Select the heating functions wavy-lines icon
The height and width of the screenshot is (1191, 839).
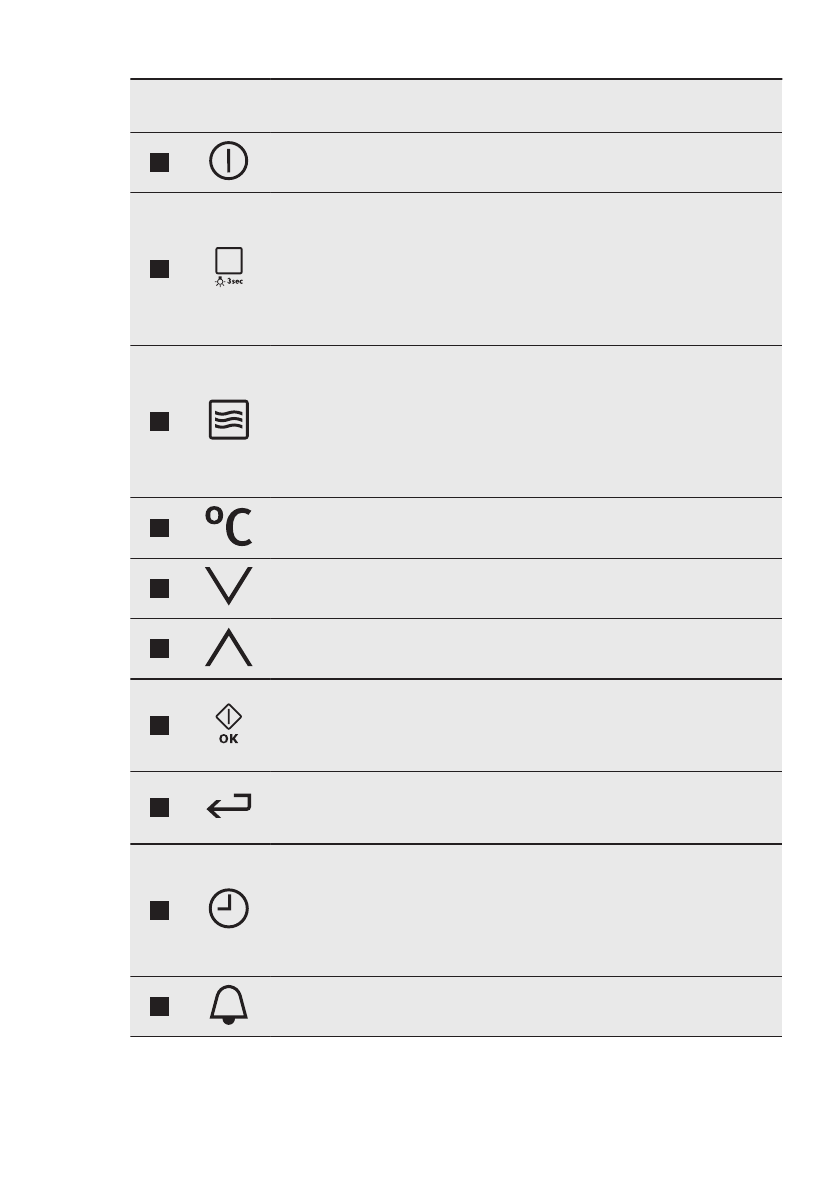(229, 421)
